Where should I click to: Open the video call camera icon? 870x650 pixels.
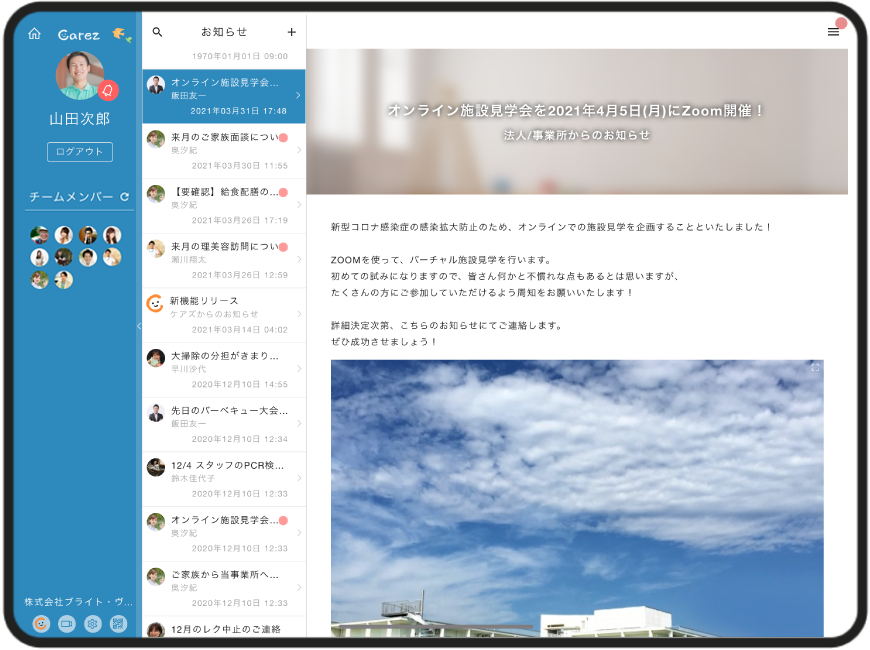65,624
